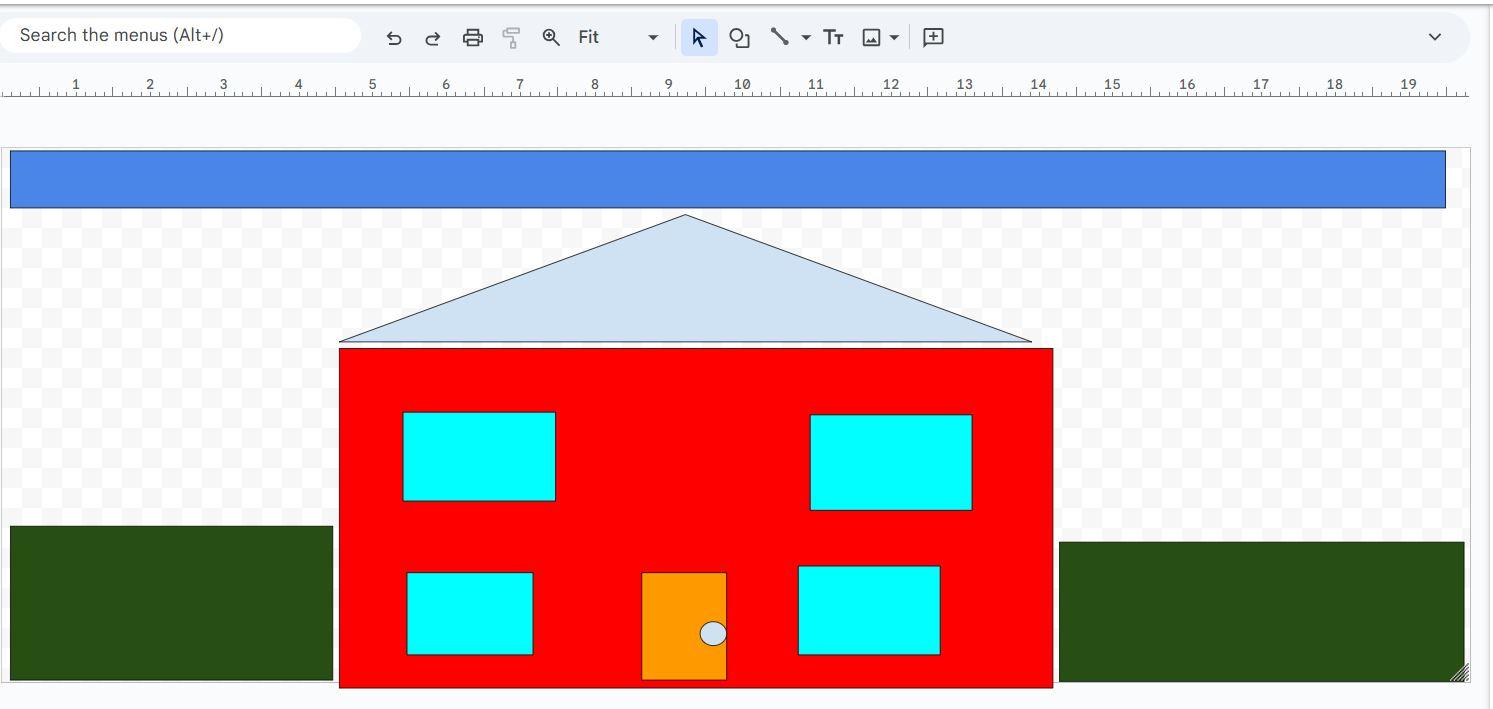This screenshot has width=1493, height=709.
Task: Collapse the toolbar with the chevron
Action: pos(1434,37)
